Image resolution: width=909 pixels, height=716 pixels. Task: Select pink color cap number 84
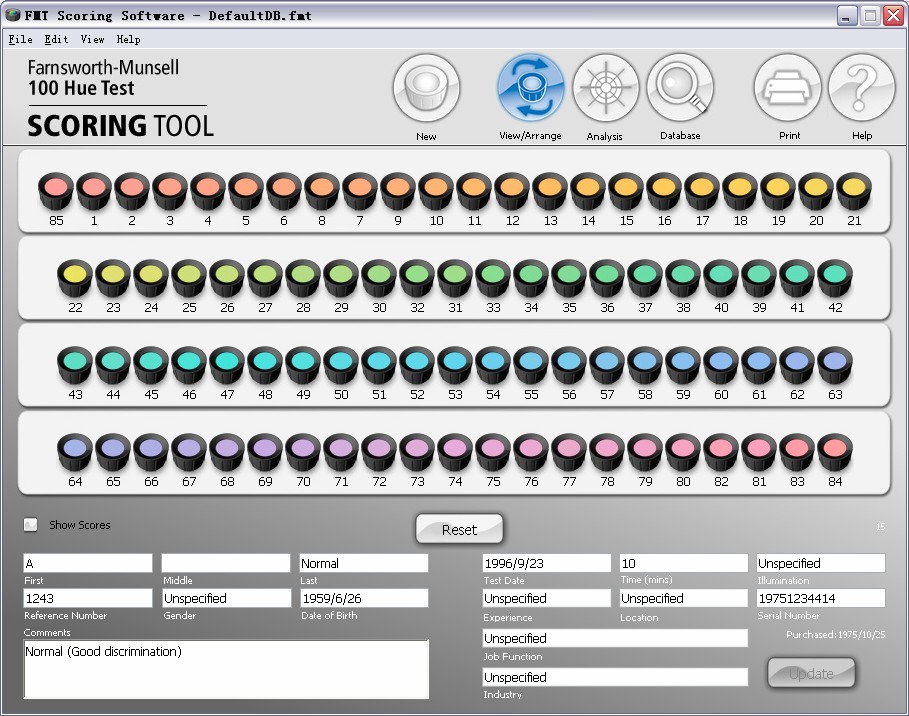click(x=835, y=450)
